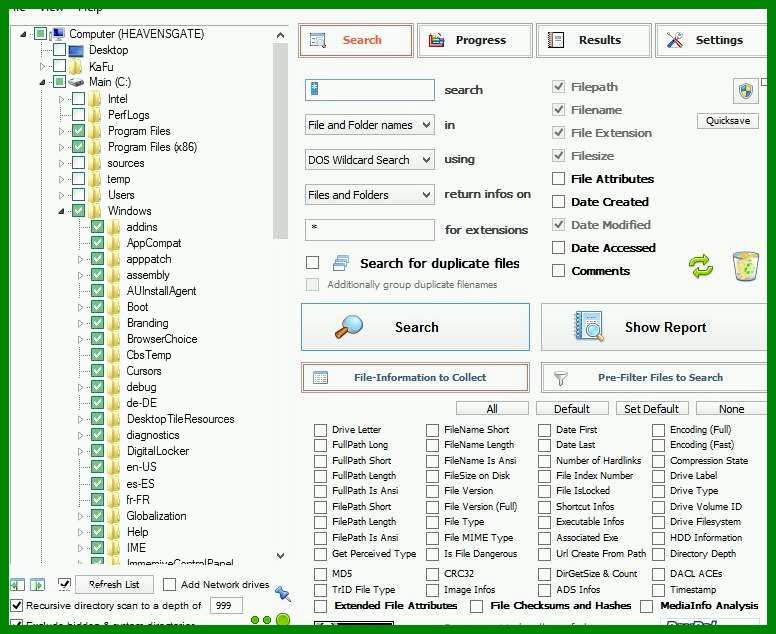The width and height of the screenshot is (776, 634).
Task: Check the Comments option
Action: pyautogui.click(x=558, y=271)
